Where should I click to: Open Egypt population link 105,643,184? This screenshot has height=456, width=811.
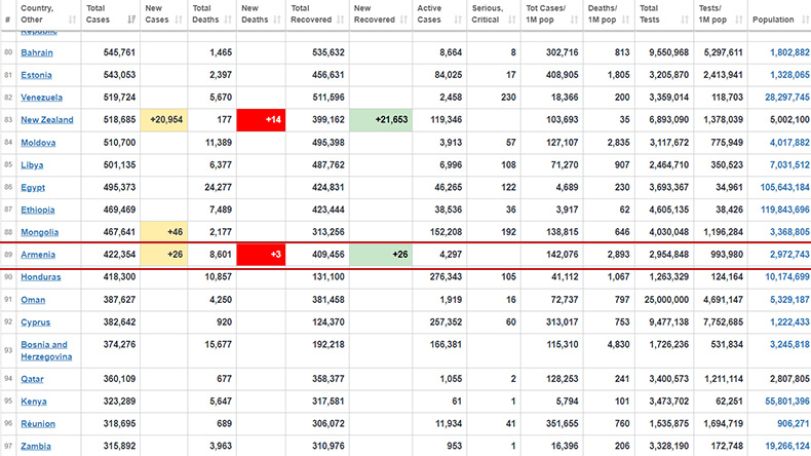coord(785,187)
